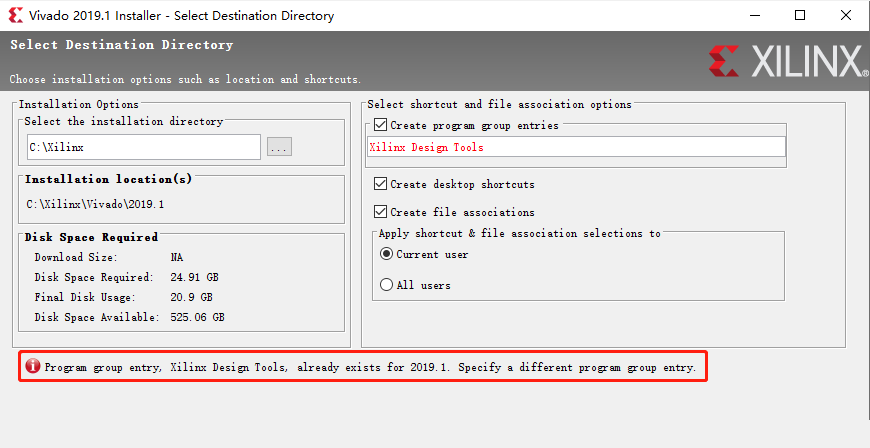Click the red error icon beside the warning
The image size is (870, 448).
click(33, 367)
